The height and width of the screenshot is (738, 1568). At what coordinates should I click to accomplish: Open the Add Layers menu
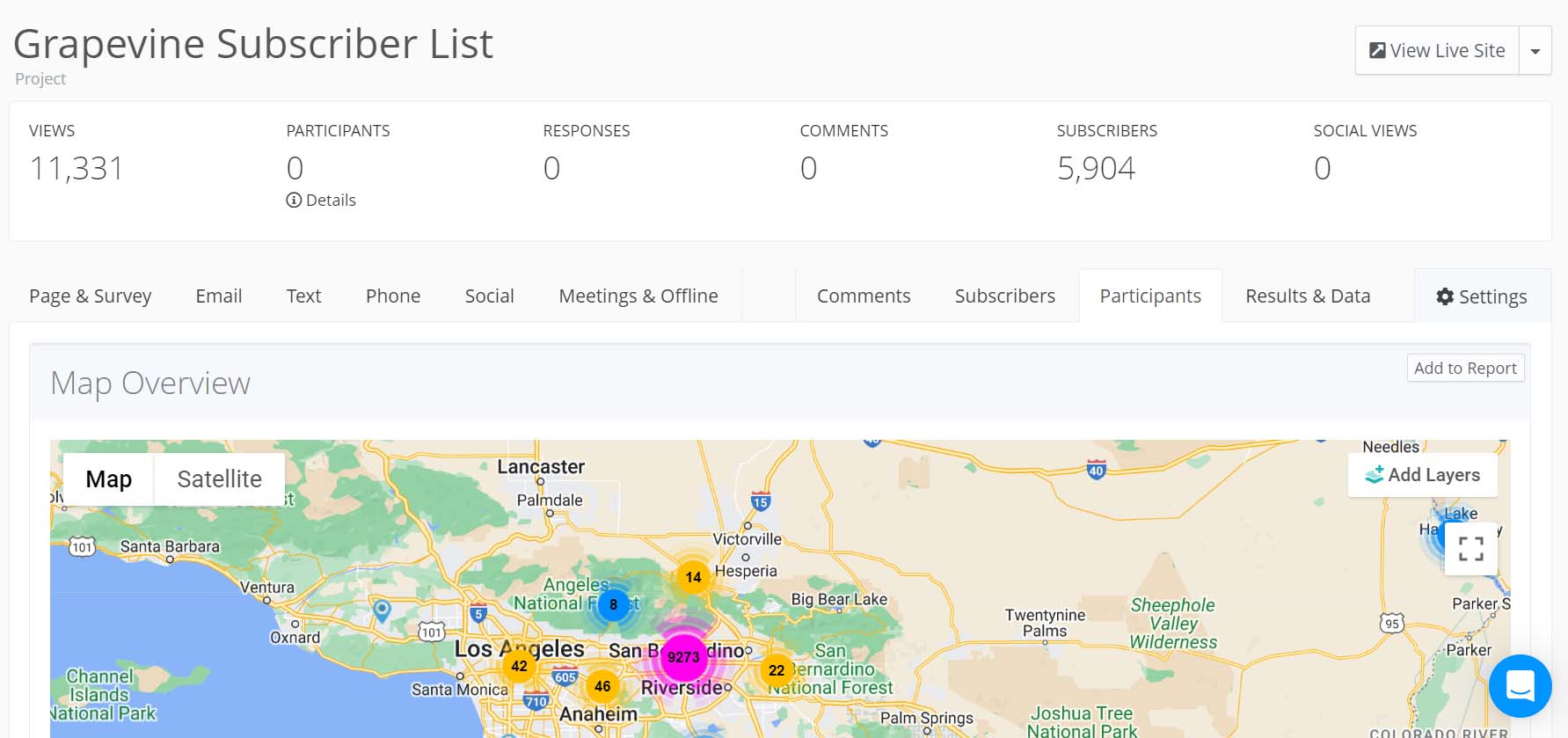(x=1422, y=475)
